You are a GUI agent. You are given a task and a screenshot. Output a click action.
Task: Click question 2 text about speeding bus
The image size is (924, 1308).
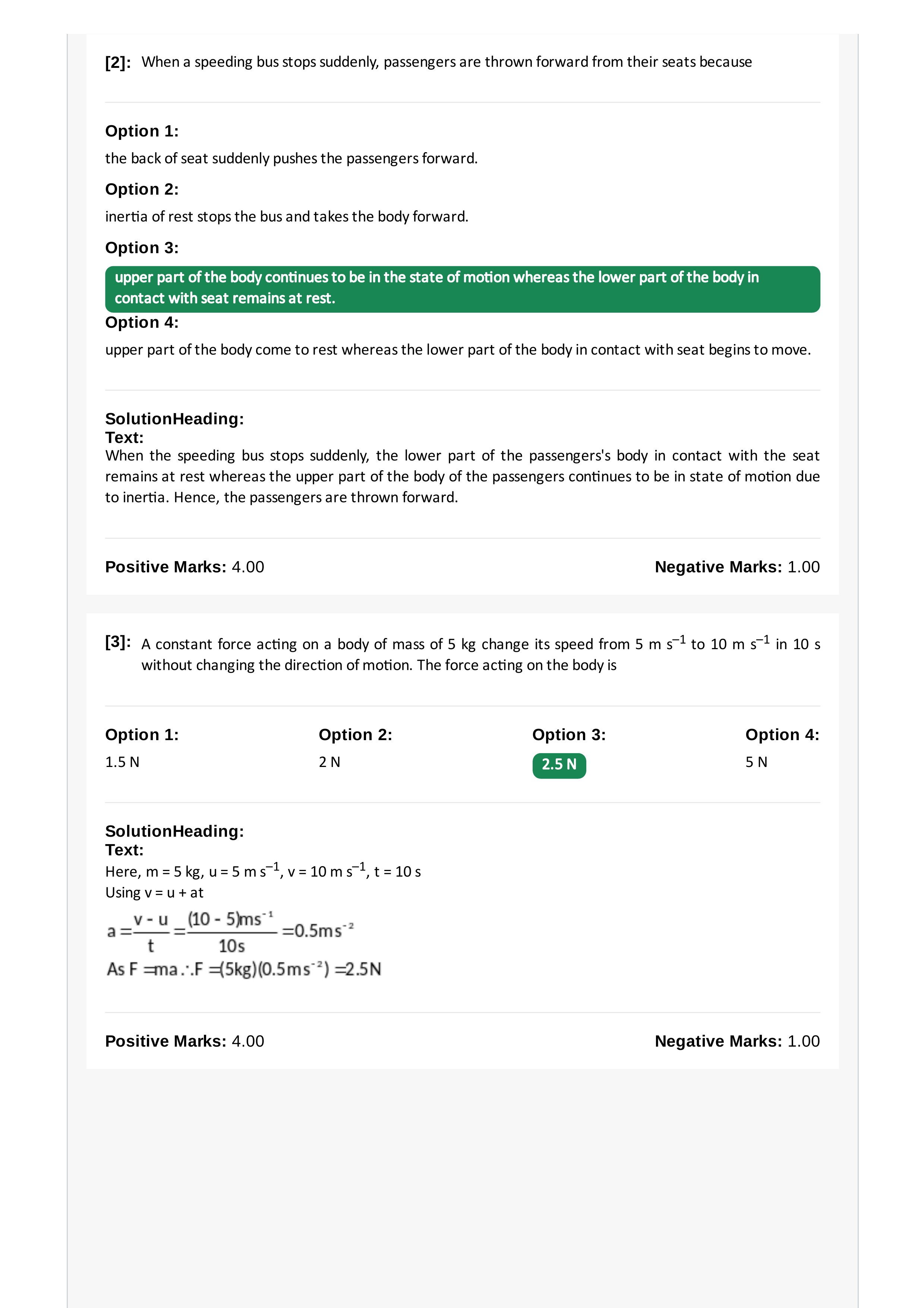[447, 62]
